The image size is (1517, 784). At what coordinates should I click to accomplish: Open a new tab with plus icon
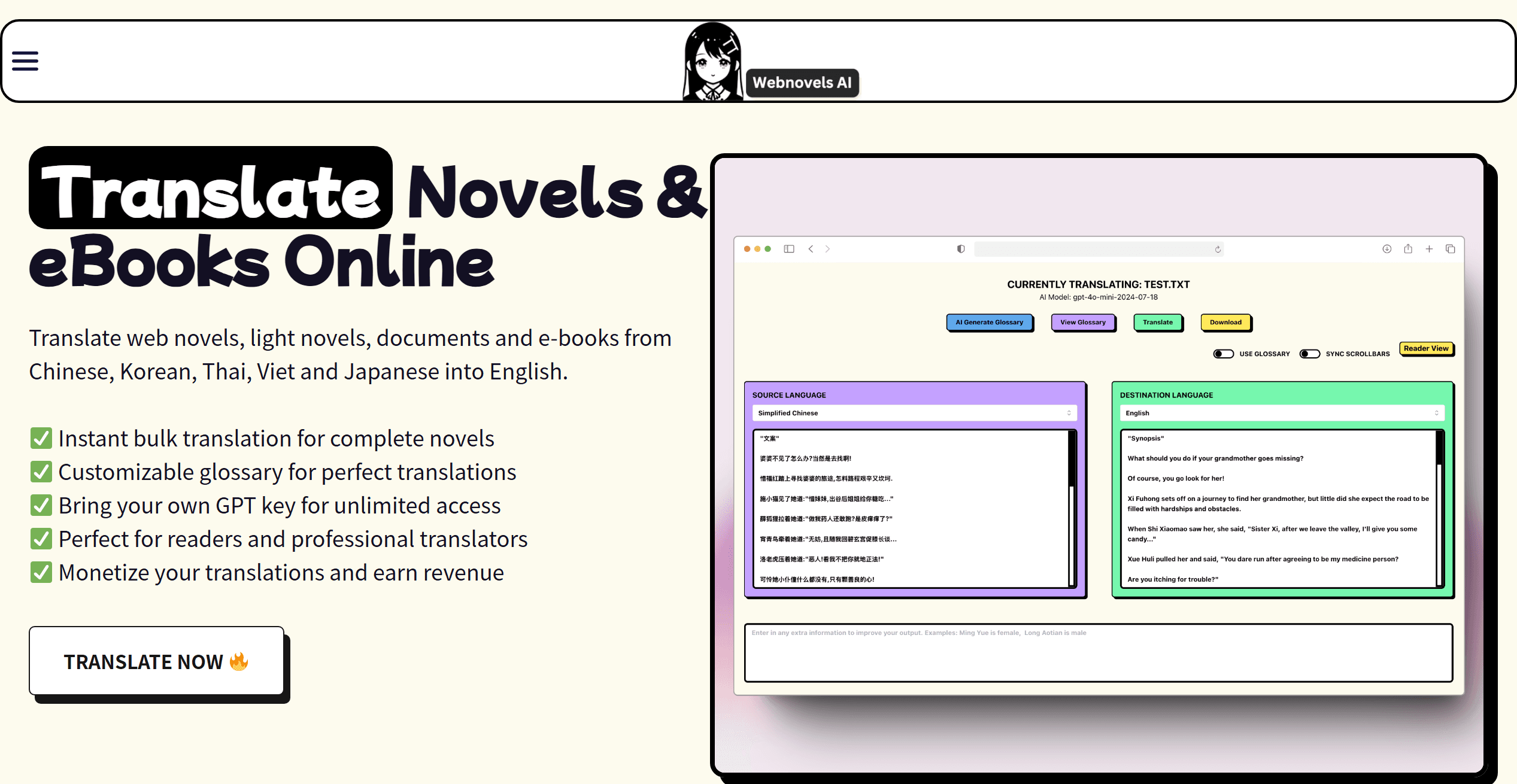pos(1429,249)
